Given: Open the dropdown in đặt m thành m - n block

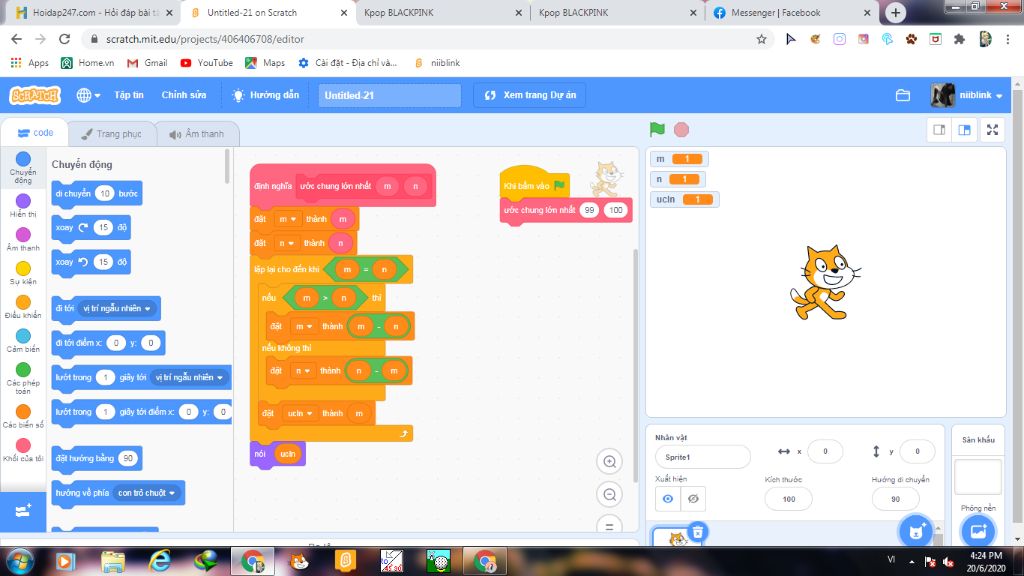Looking at the screenshot, I should coord(304,326).
